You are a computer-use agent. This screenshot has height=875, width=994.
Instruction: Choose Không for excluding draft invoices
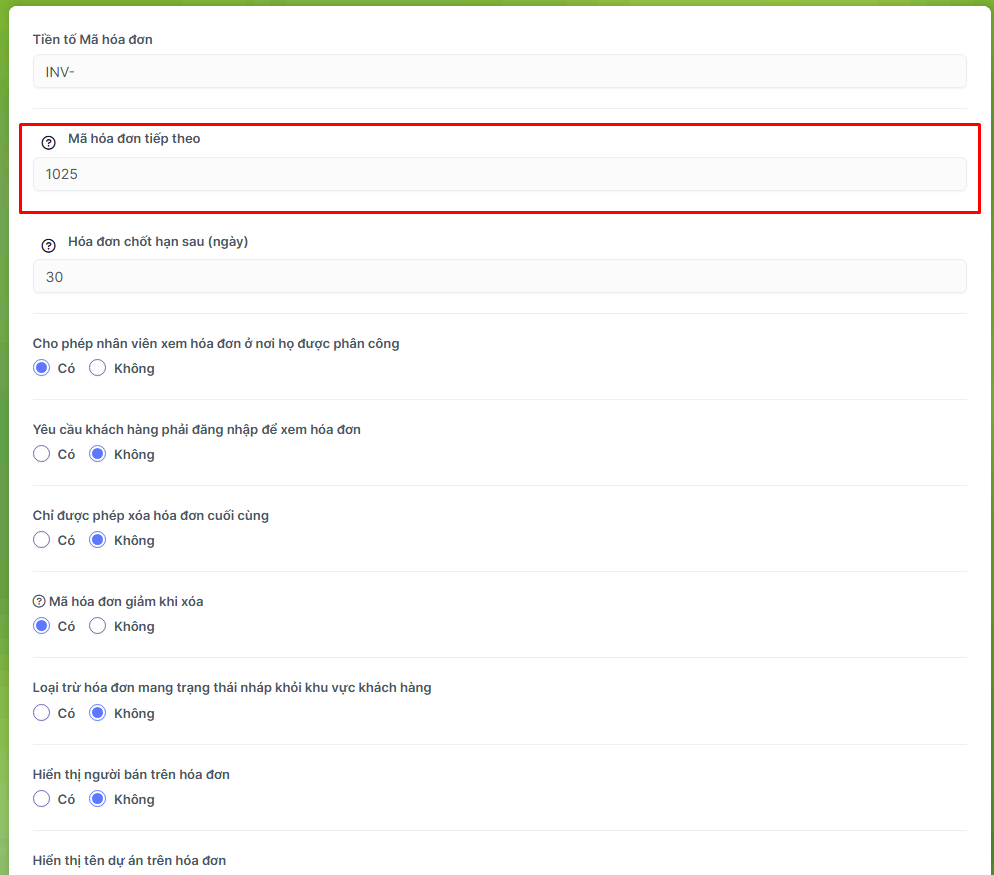[98, 713]
